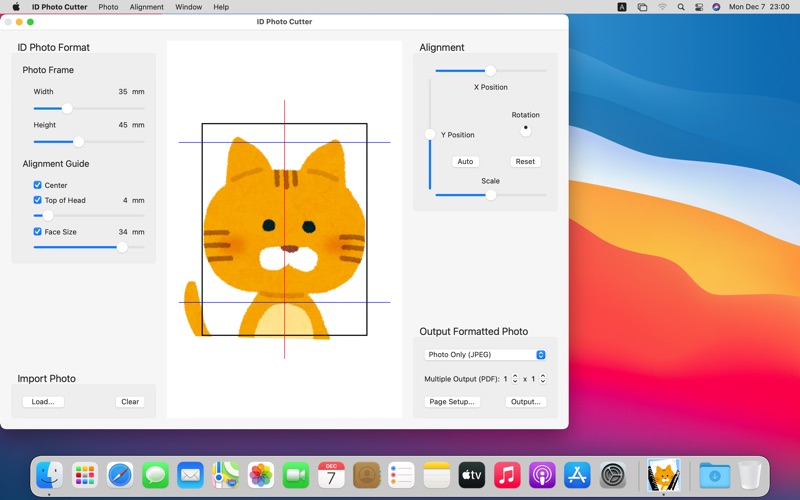
Task: Open ID Photo Cutter app menu
Action: point(59,7)
